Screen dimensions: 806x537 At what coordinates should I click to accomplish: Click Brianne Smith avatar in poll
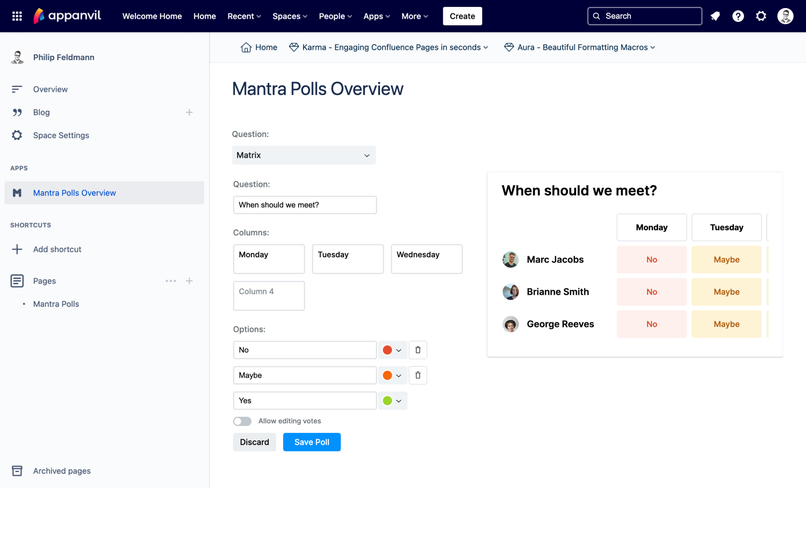pyautogui.click(x=510, y=292)
